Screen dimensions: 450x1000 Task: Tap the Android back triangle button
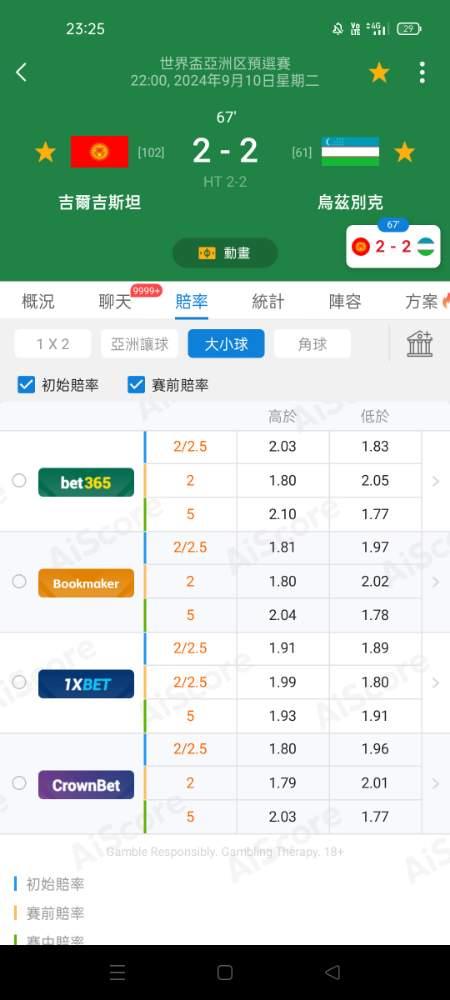(332, 973)
